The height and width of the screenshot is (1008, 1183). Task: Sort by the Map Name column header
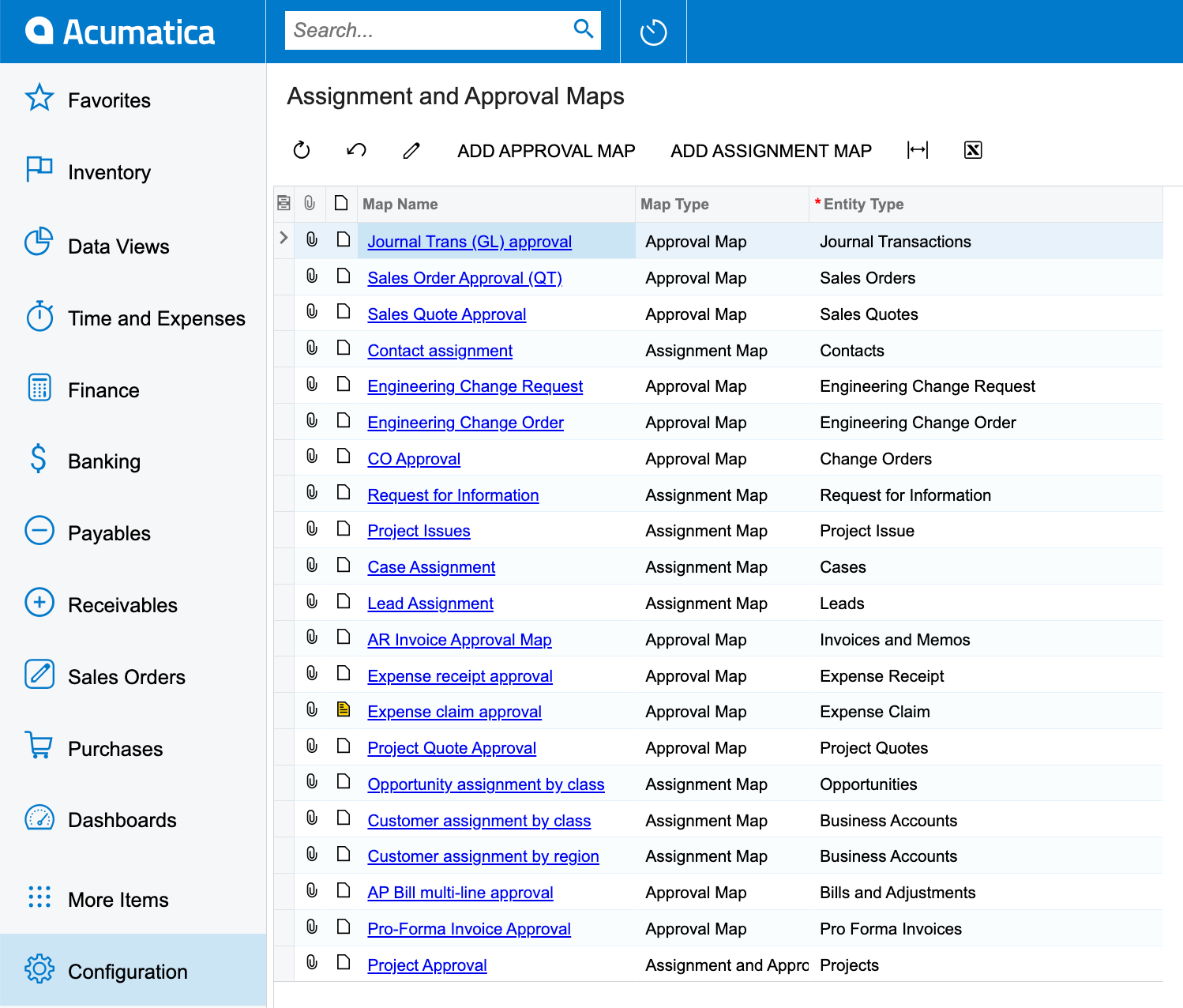[496, 204]
